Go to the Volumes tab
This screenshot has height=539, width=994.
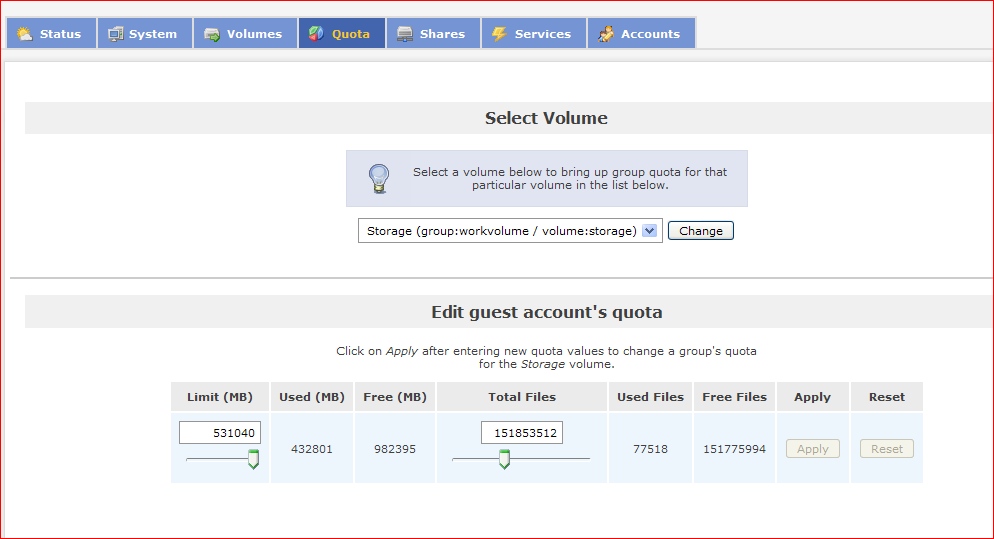(245, 34)
